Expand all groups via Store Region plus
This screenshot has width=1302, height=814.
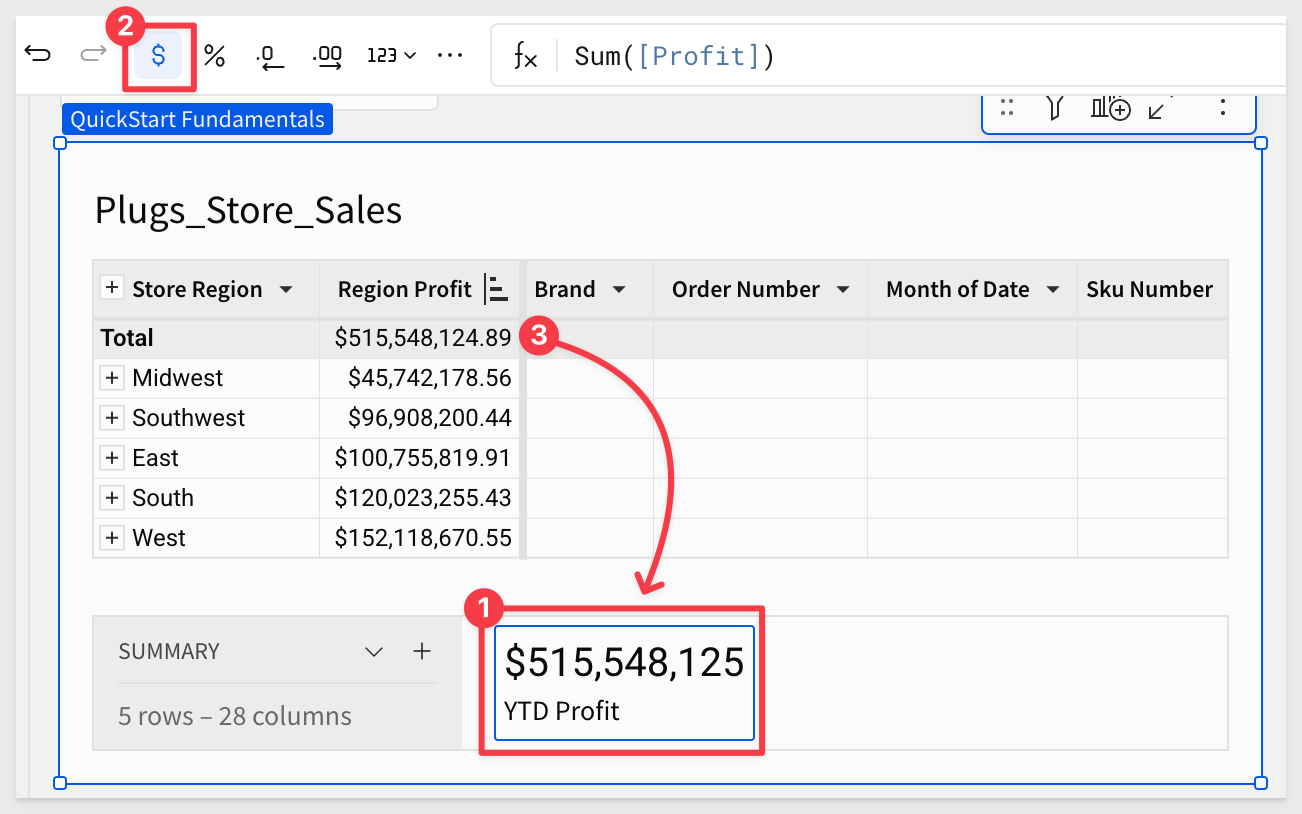111,289
